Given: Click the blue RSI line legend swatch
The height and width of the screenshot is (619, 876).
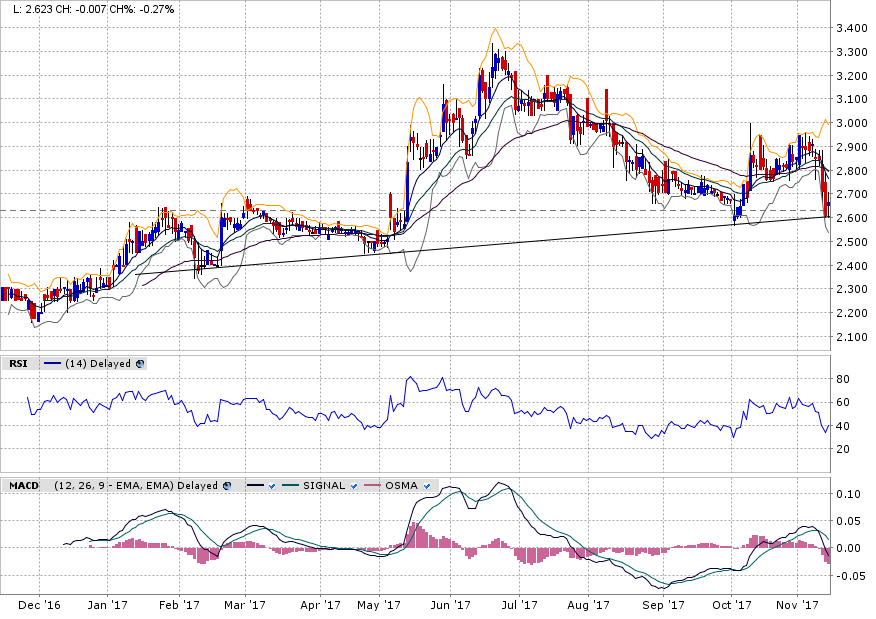Looking at the screenshot, I should (53, 364).
